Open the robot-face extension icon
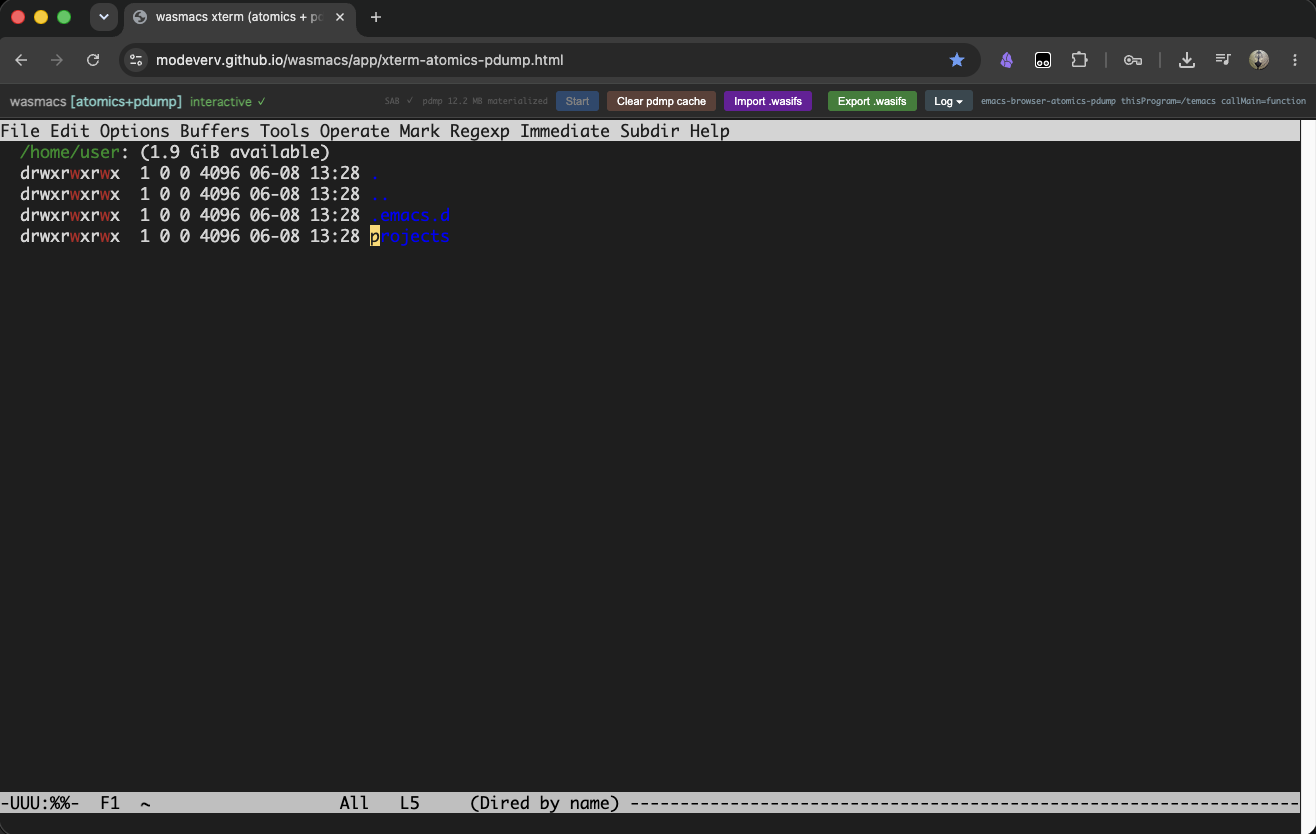This screenshot has height=834, width=1316. point(1043,60)
